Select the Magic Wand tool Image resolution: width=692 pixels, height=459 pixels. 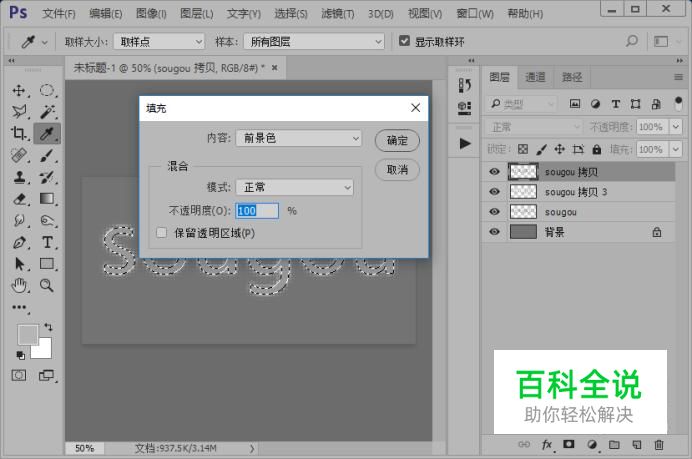pos(47,112)
